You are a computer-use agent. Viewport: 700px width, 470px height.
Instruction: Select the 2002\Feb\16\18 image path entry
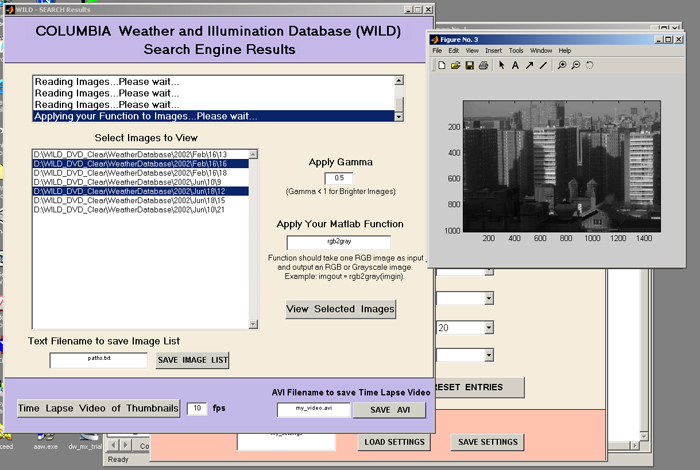point(130,172)
